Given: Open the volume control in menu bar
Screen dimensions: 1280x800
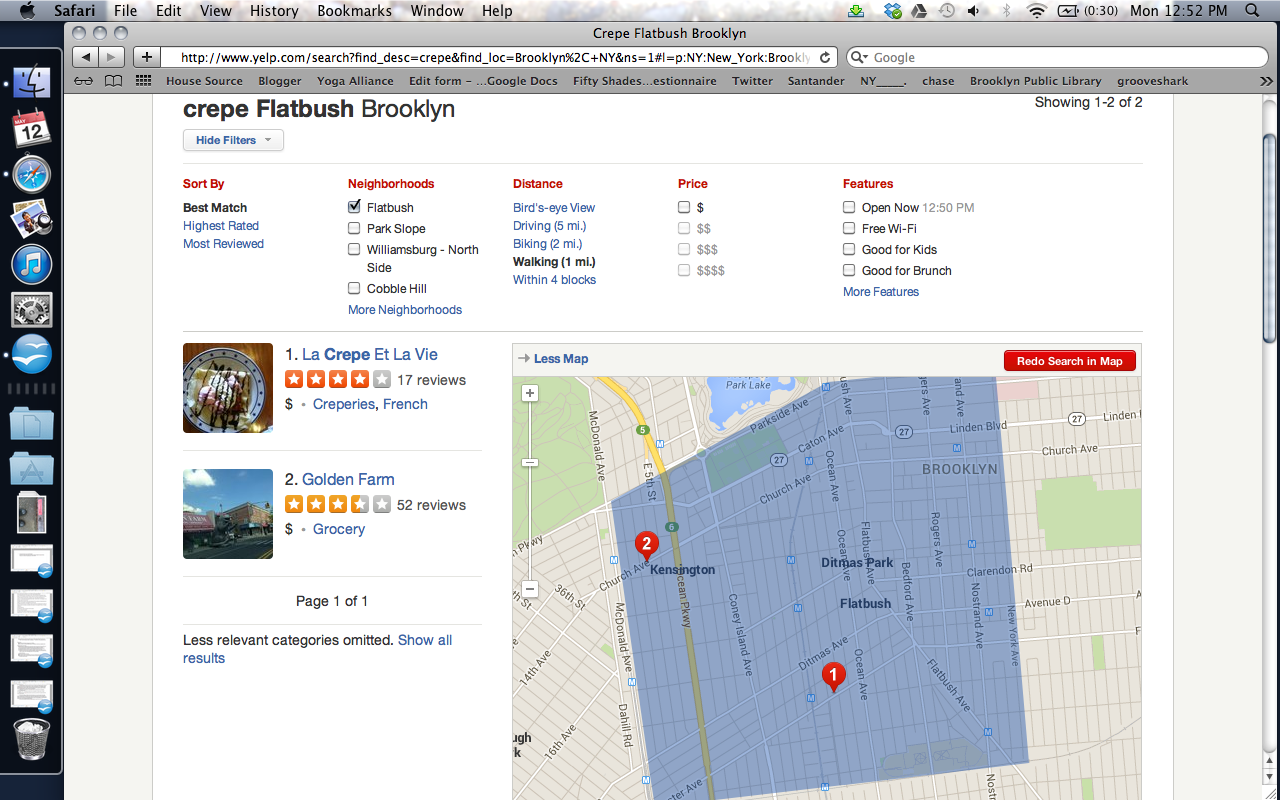Looking at the screenshot, I should 974,11.
